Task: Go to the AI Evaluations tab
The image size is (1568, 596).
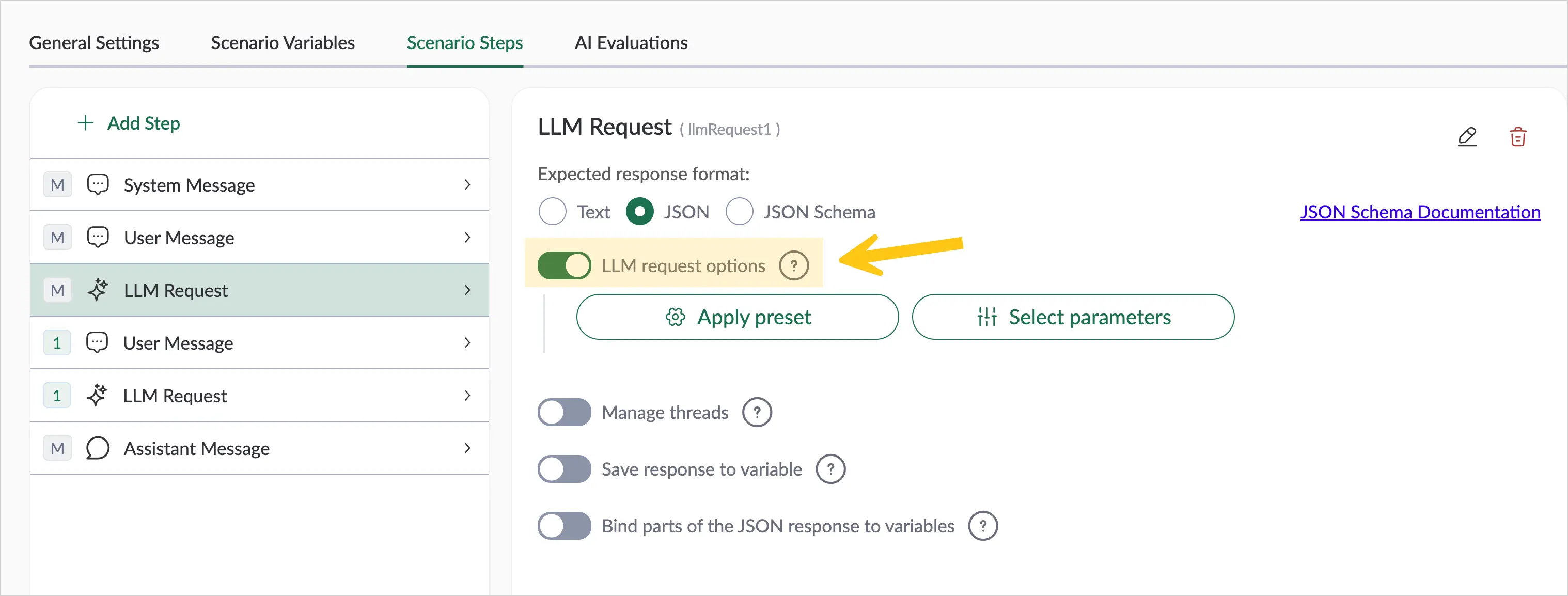Action: pyautogui.click(x=631, y=43)
